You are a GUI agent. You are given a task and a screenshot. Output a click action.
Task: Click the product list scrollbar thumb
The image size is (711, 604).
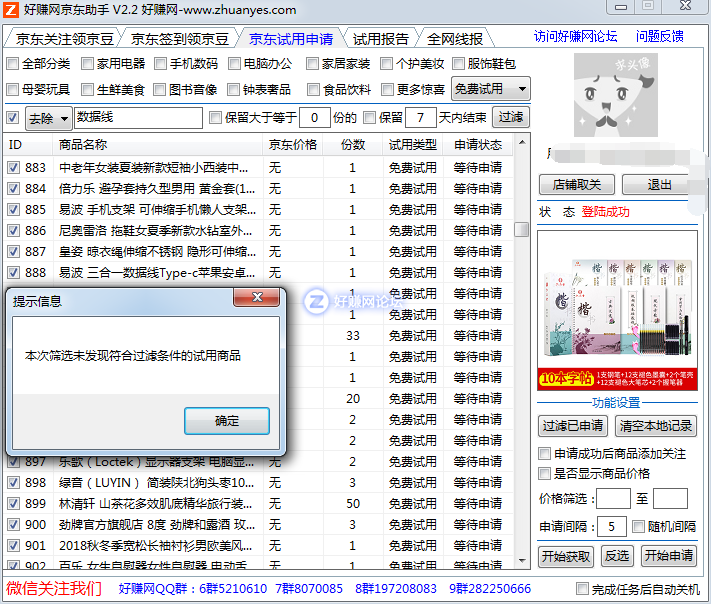click(x=522, y=229)
